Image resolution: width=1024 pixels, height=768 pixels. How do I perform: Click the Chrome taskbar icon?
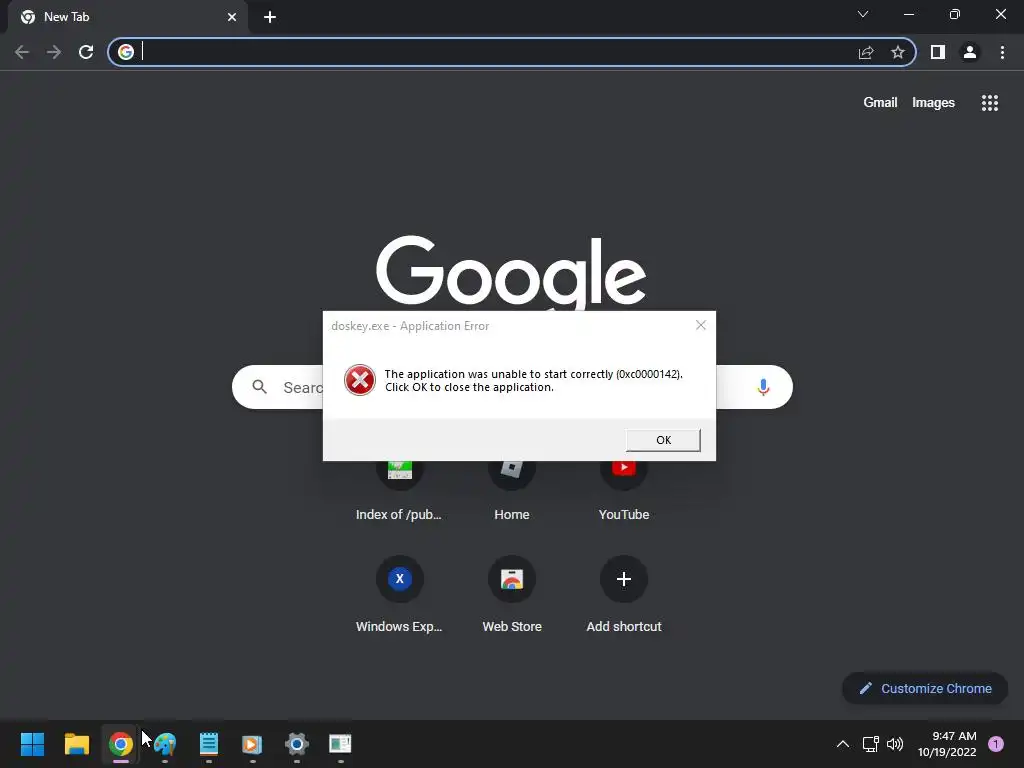tap(121, 744)
